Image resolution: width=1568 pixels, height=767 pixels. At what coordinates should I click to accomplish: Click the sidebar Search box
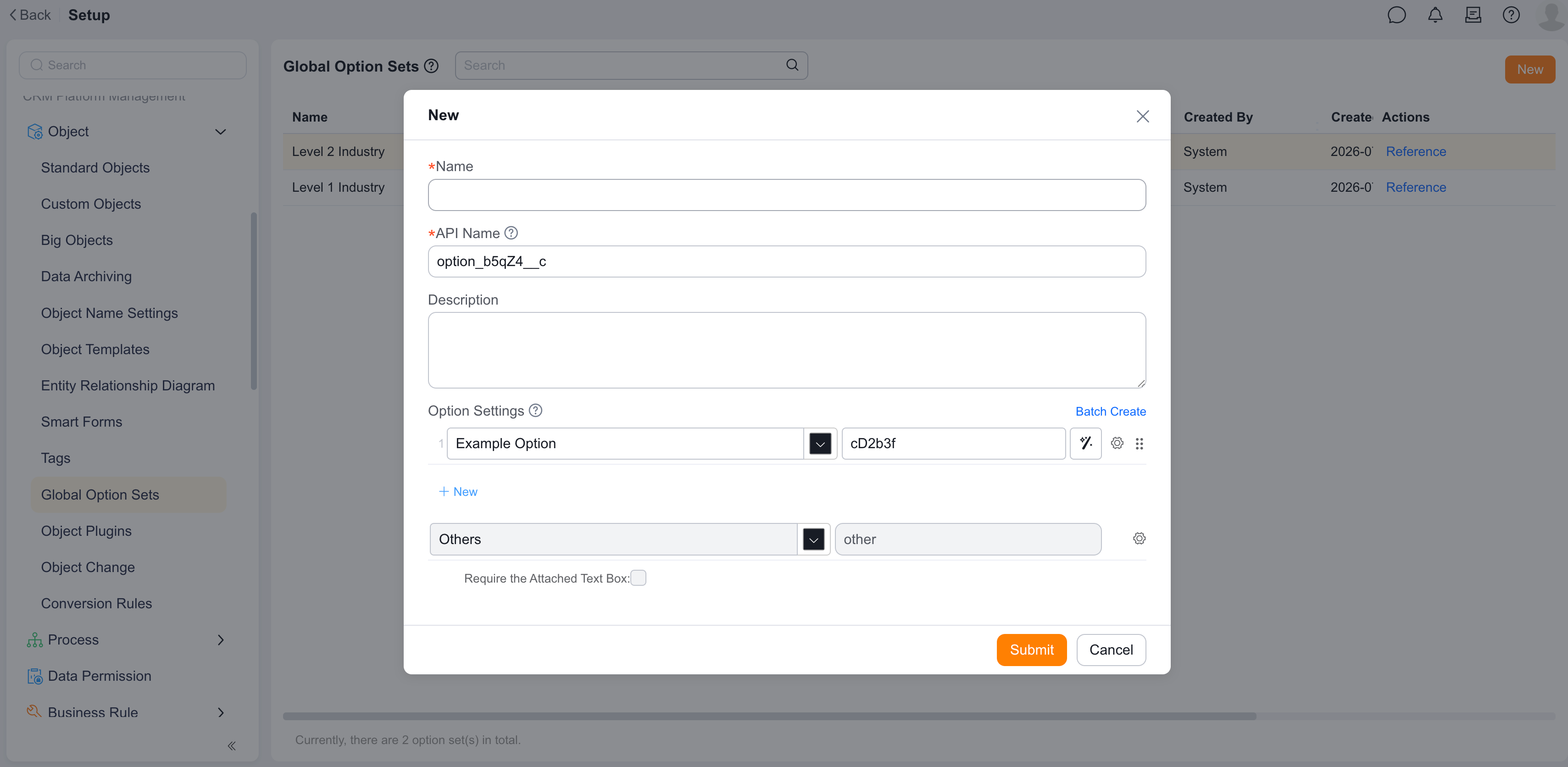click(x=133, y=65)
